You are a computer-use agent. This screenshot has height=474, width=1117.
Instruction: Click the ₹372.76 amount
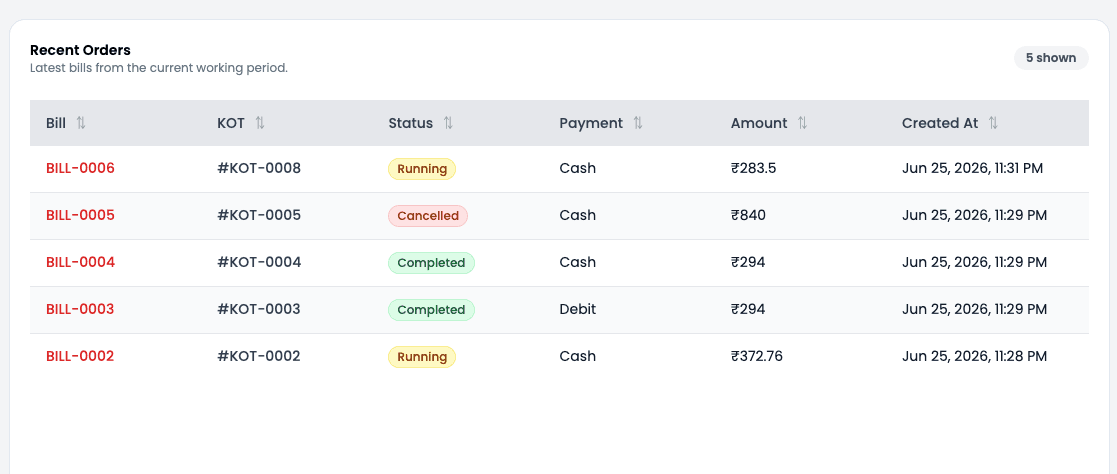click(757, 356)
